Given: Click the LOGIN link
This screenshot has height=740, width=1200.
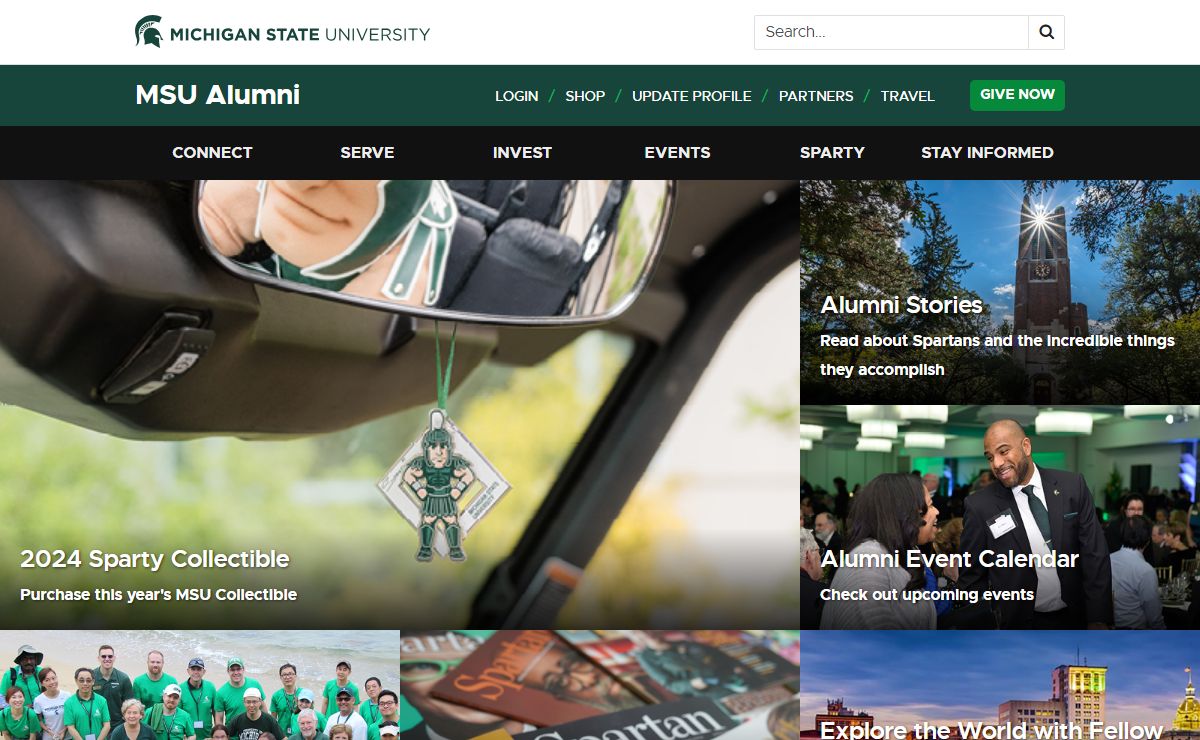Looking at the screenshot, I should [x=516, y=96].
